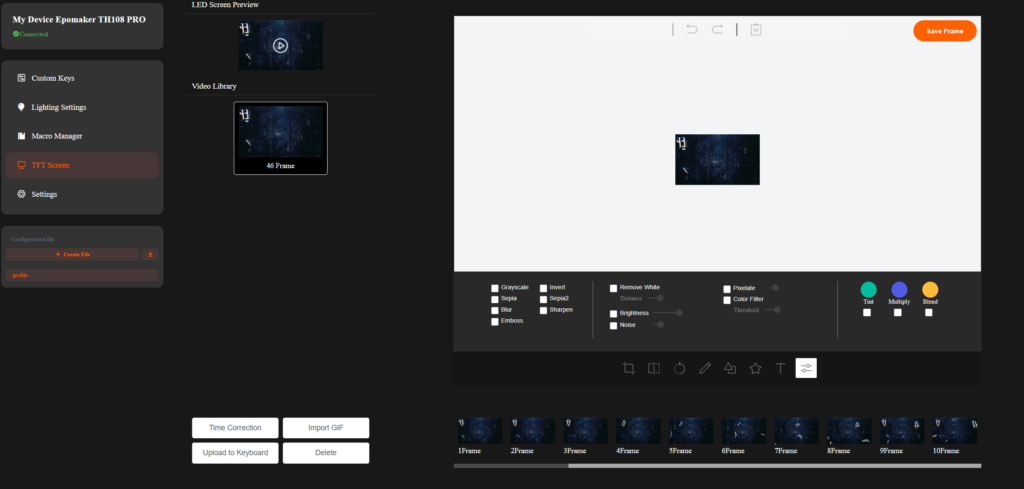
Task: Toggle the Pixelate checkbox
Action: 727,288
